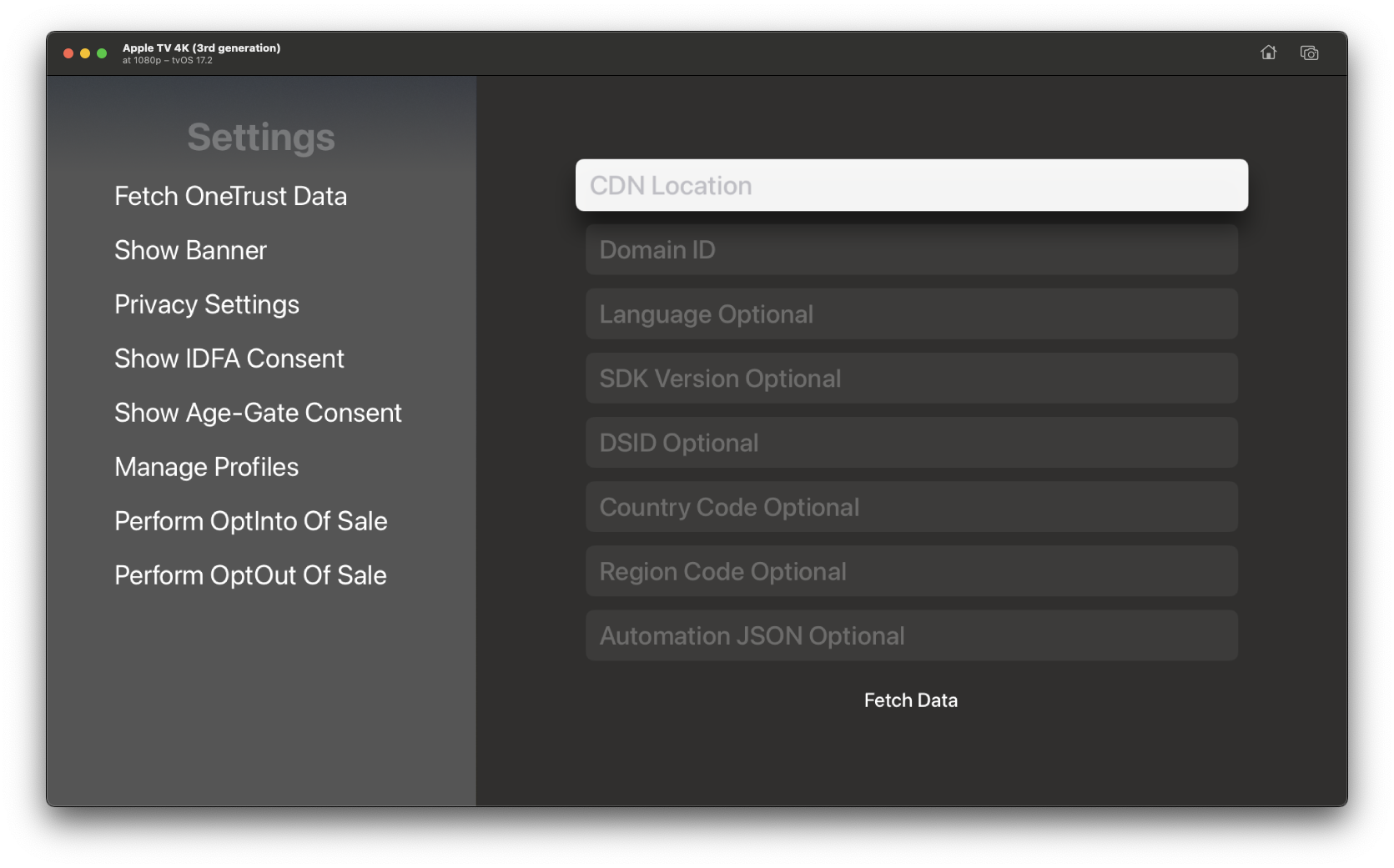
Task: Take a screenshot with the camera icon
Action: click(x=1309, y=53)
